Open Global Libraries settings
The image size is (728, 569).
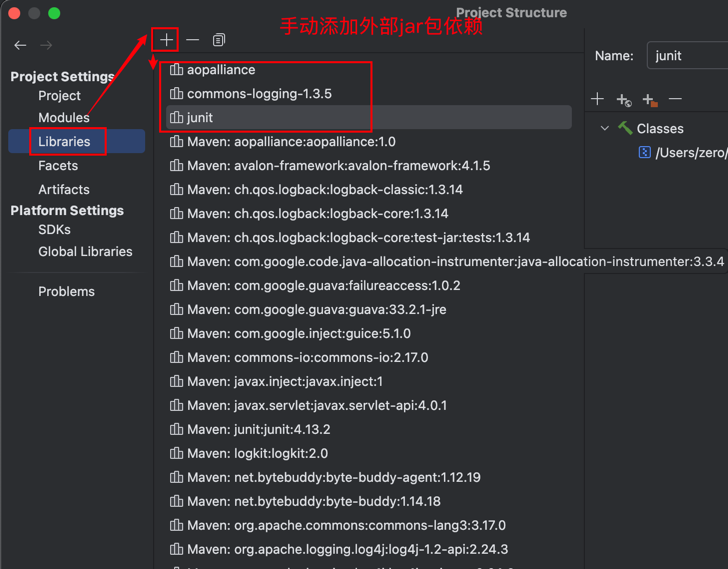85,251
